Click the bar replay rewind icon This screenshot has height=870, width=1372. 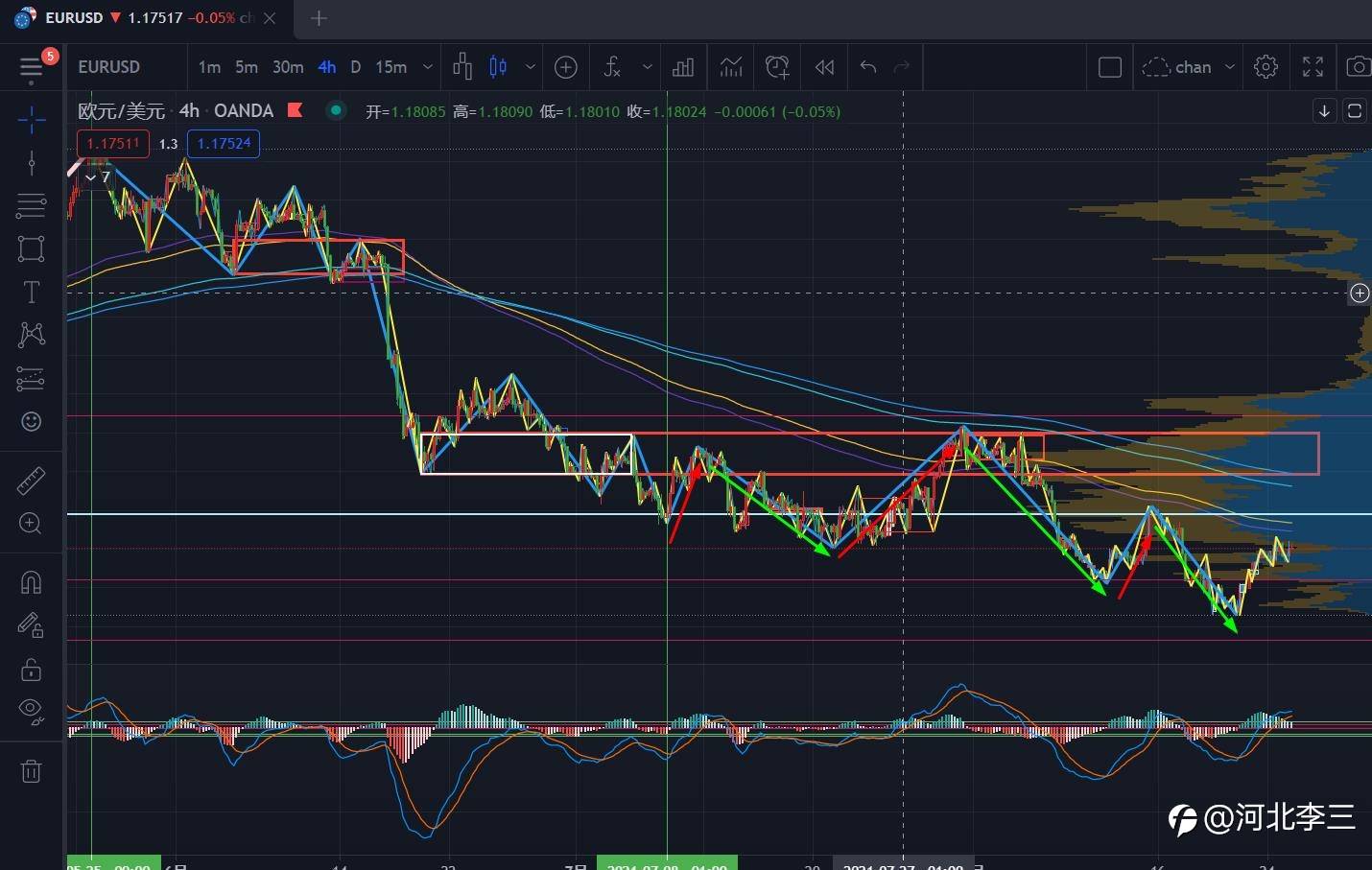824,67
